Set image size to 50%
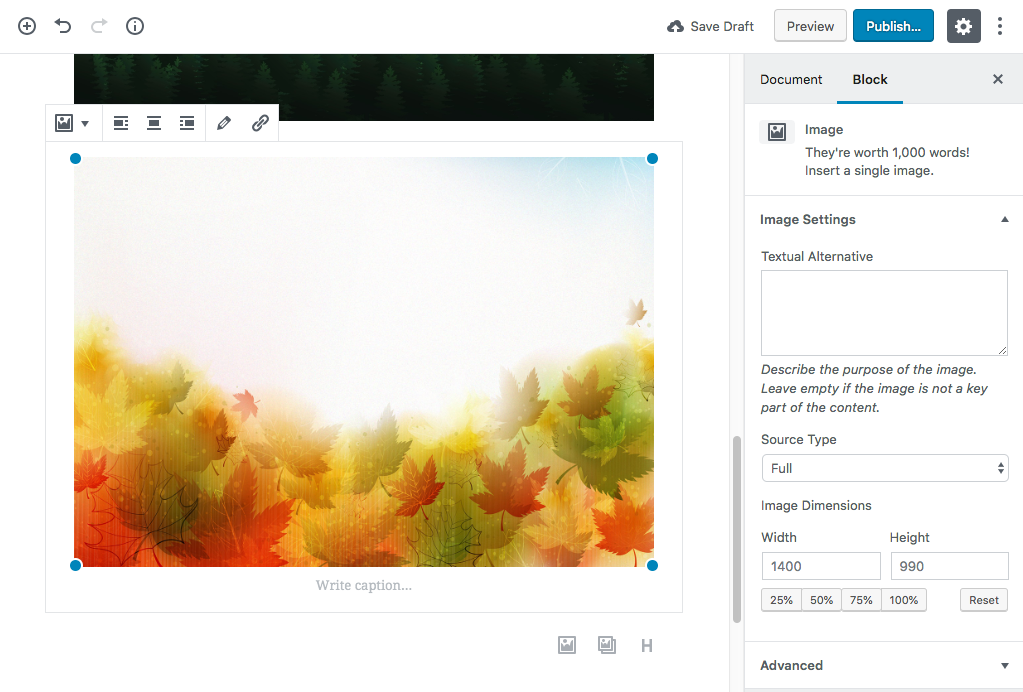1023x692 pixels. [821, 600]
